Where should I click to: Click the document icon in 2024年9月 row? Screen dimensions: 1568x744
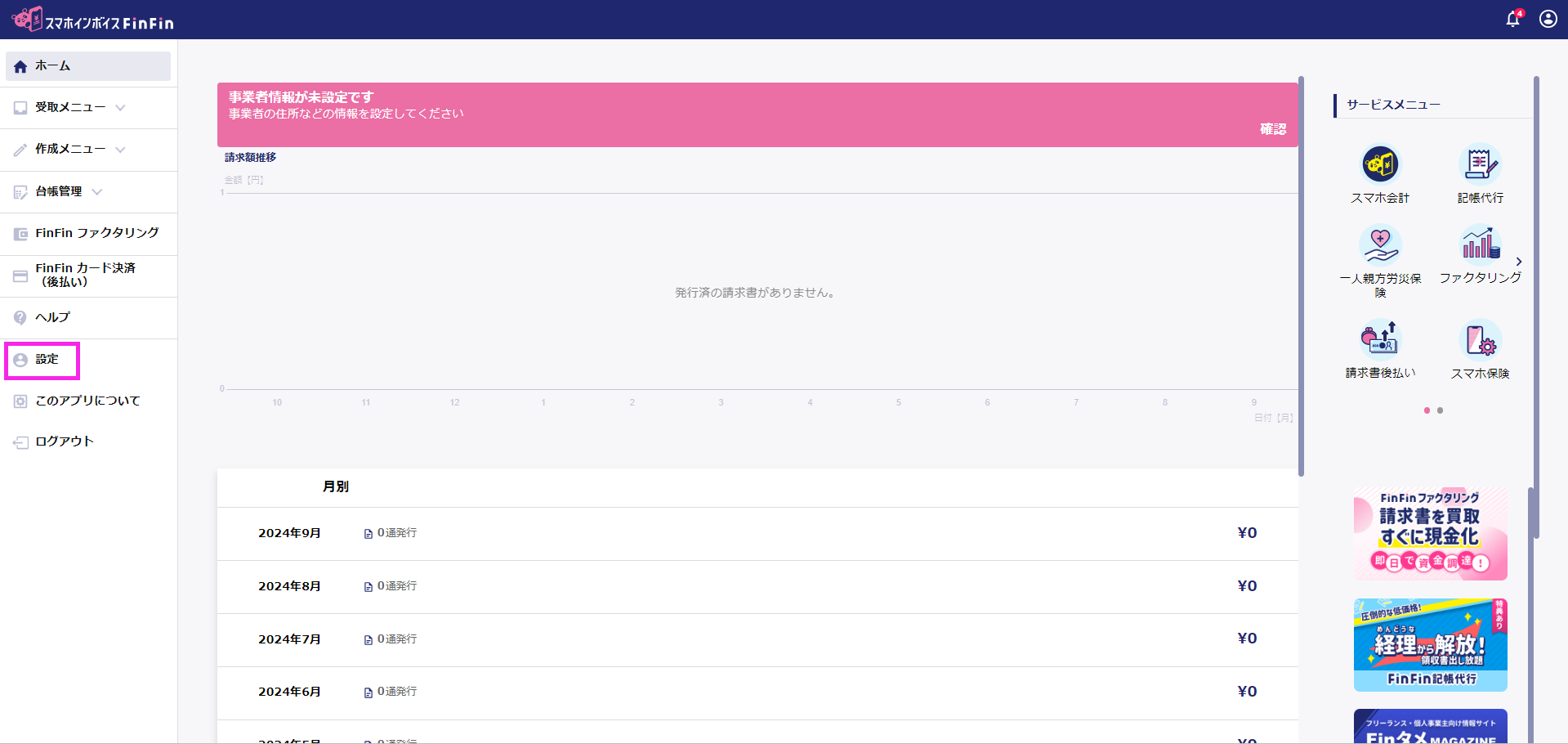click(x=369, y=534)
